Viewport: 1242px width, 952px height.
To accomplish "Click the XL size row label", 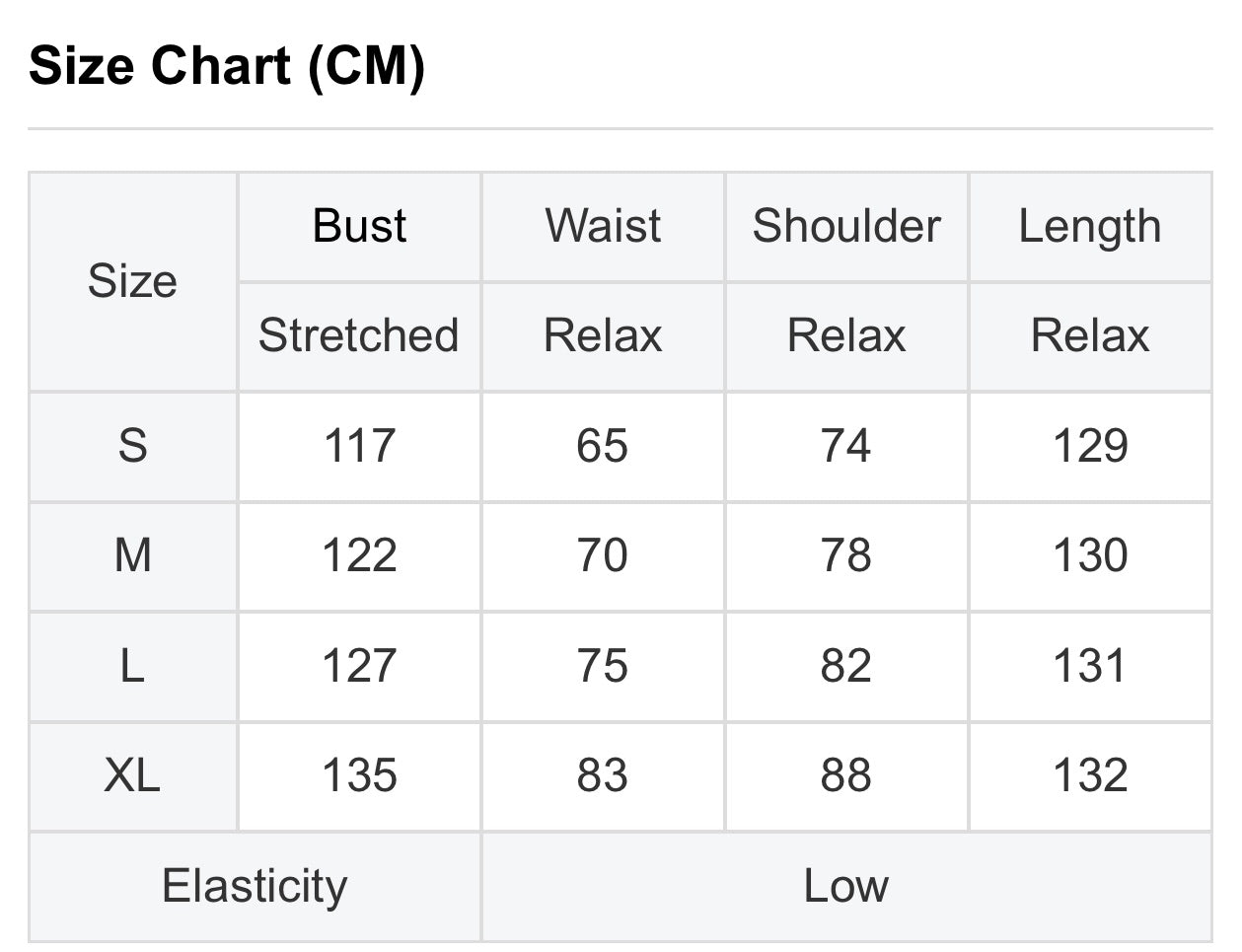I will click(x=132, y=775).
